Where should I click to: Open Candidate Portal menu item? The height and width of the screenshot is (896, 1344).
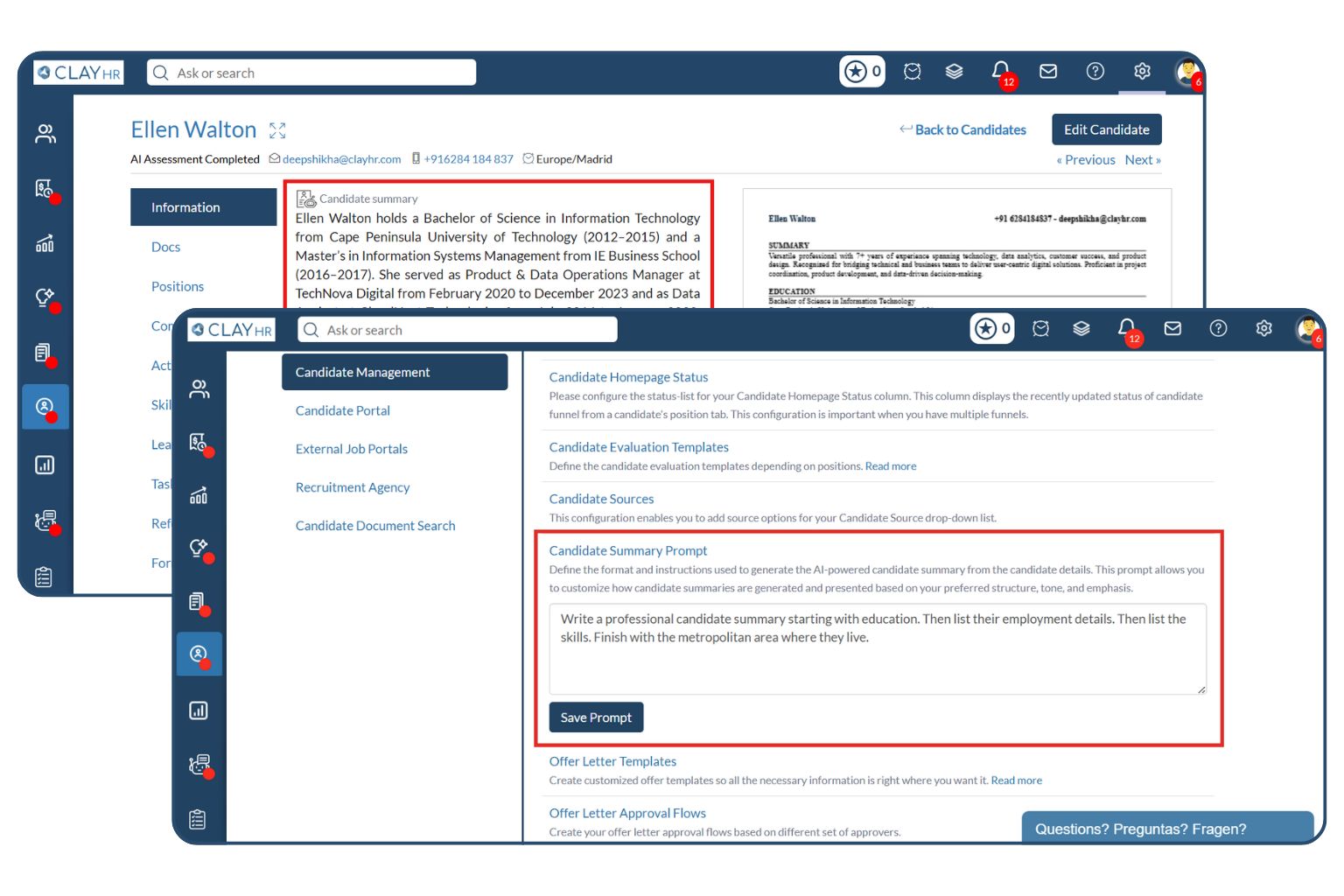point(343,410)
